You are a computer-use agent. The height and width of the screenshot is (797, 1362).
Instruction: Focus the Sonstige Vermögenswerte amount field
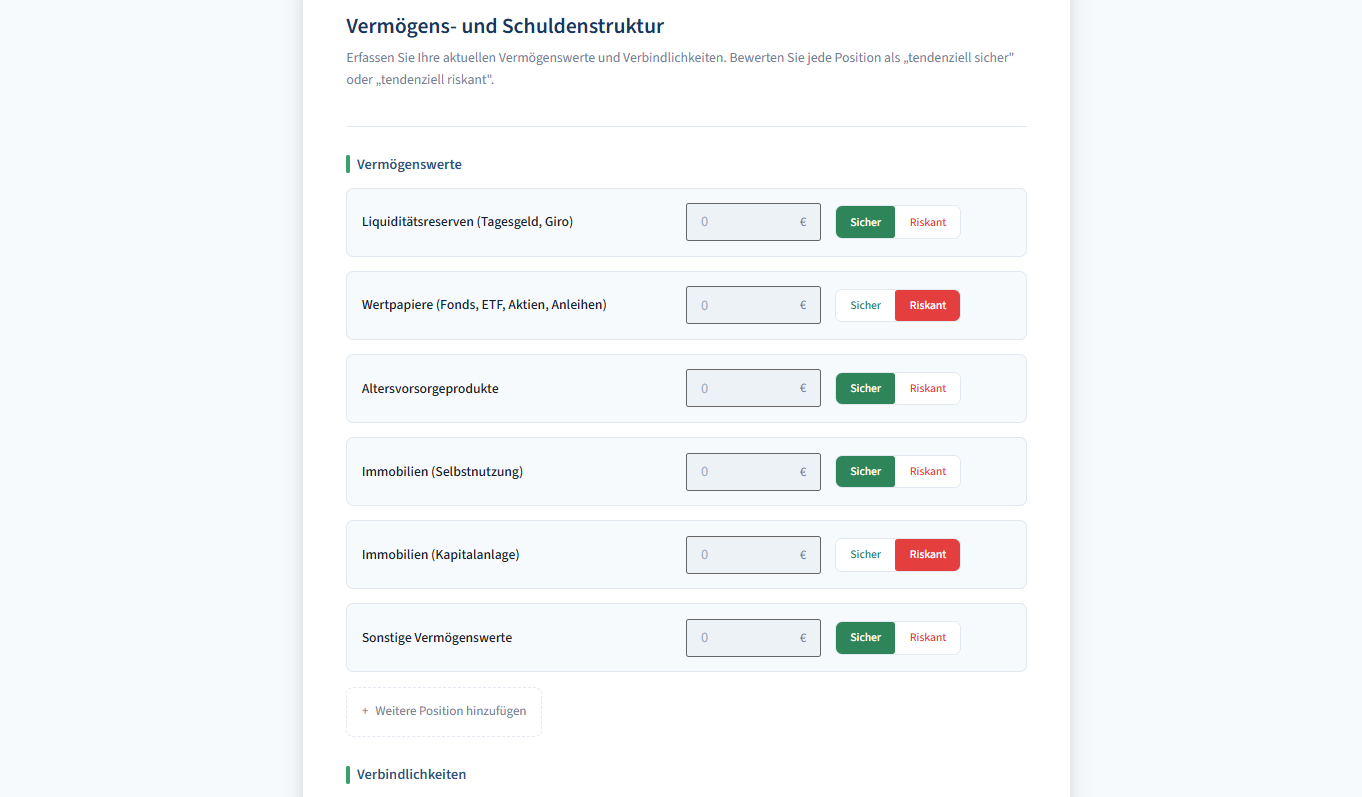click(x=753, y=637)
